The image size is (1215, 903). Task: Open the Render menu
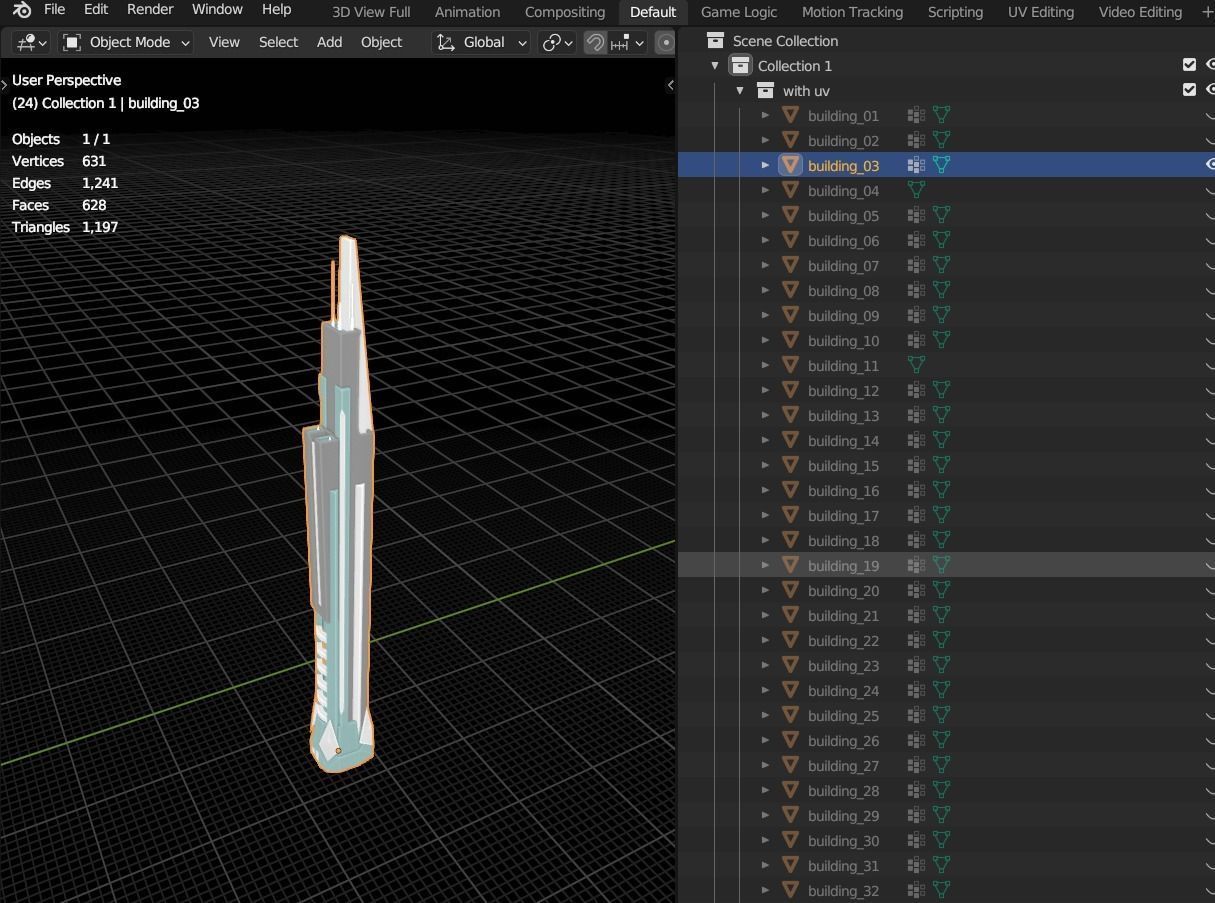pyautogui.click(x=150, y=10)
